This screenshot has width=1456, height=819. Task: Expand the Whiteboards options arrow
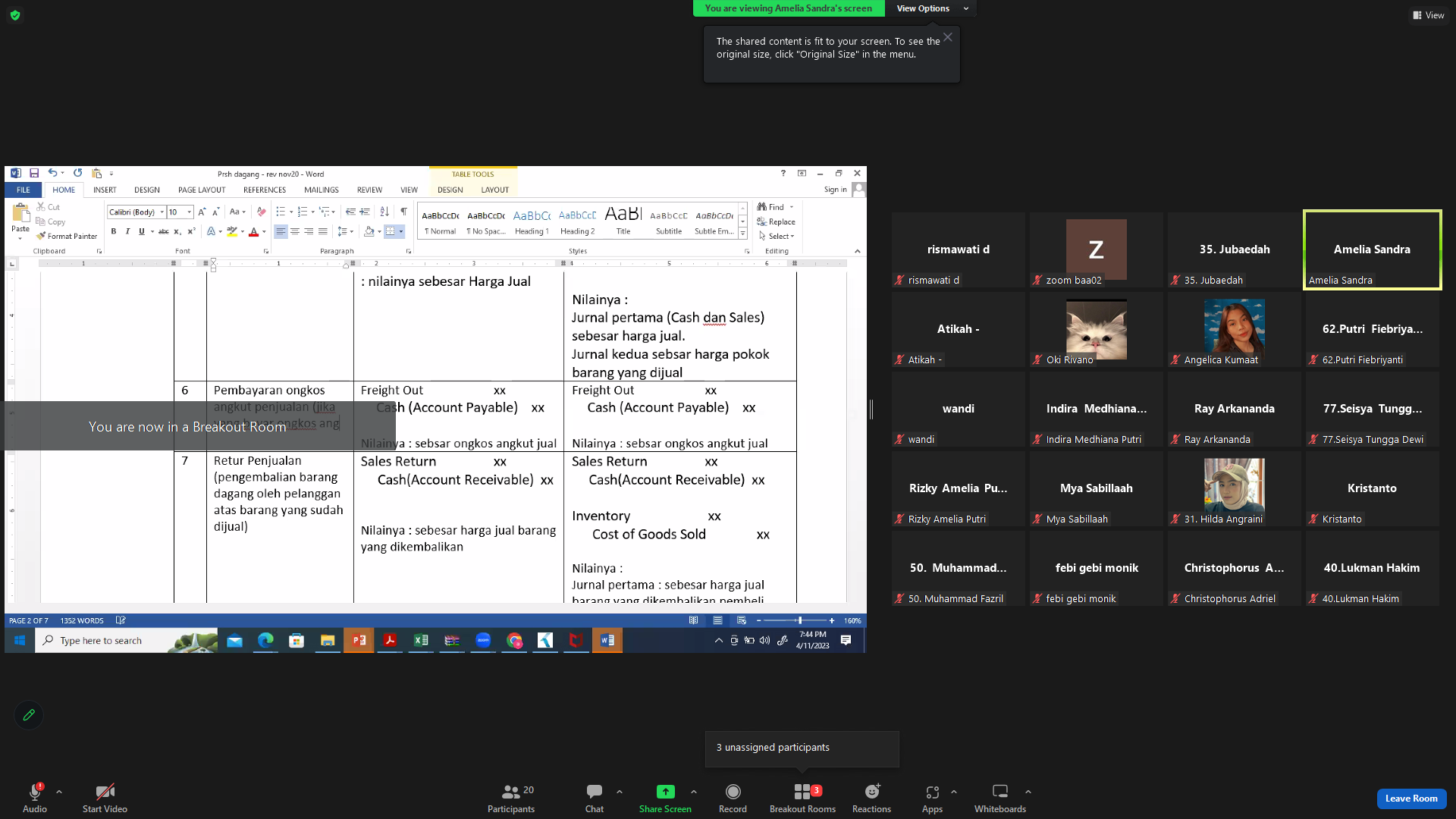tap(1028, 792)
